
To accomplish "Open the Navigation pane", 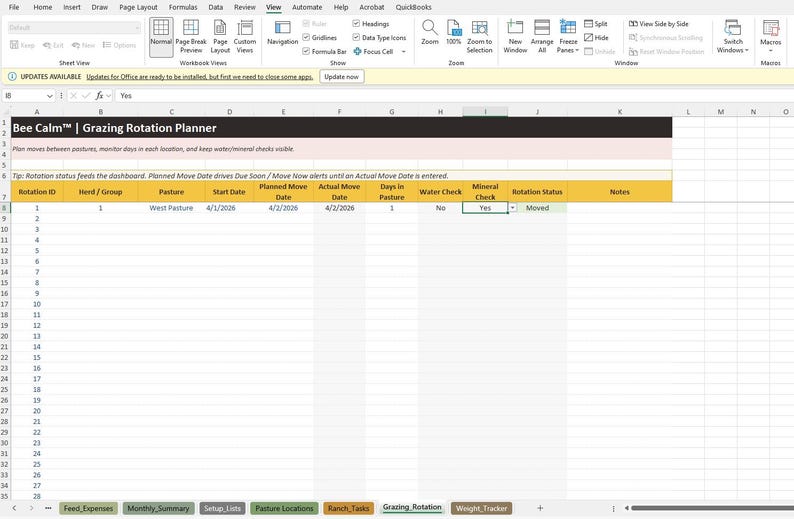I will 282,32.
